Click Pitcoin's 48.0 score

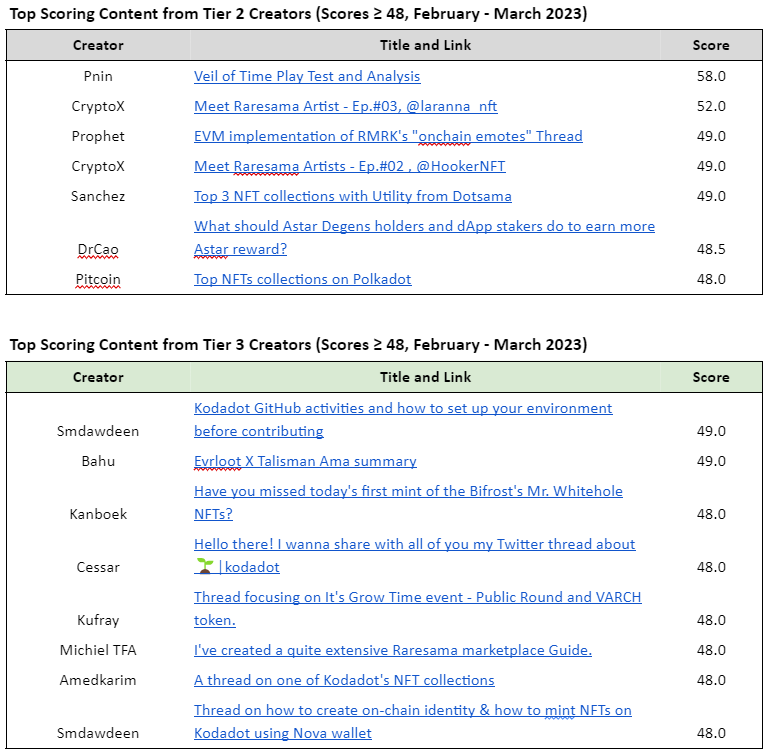(711, 279)
